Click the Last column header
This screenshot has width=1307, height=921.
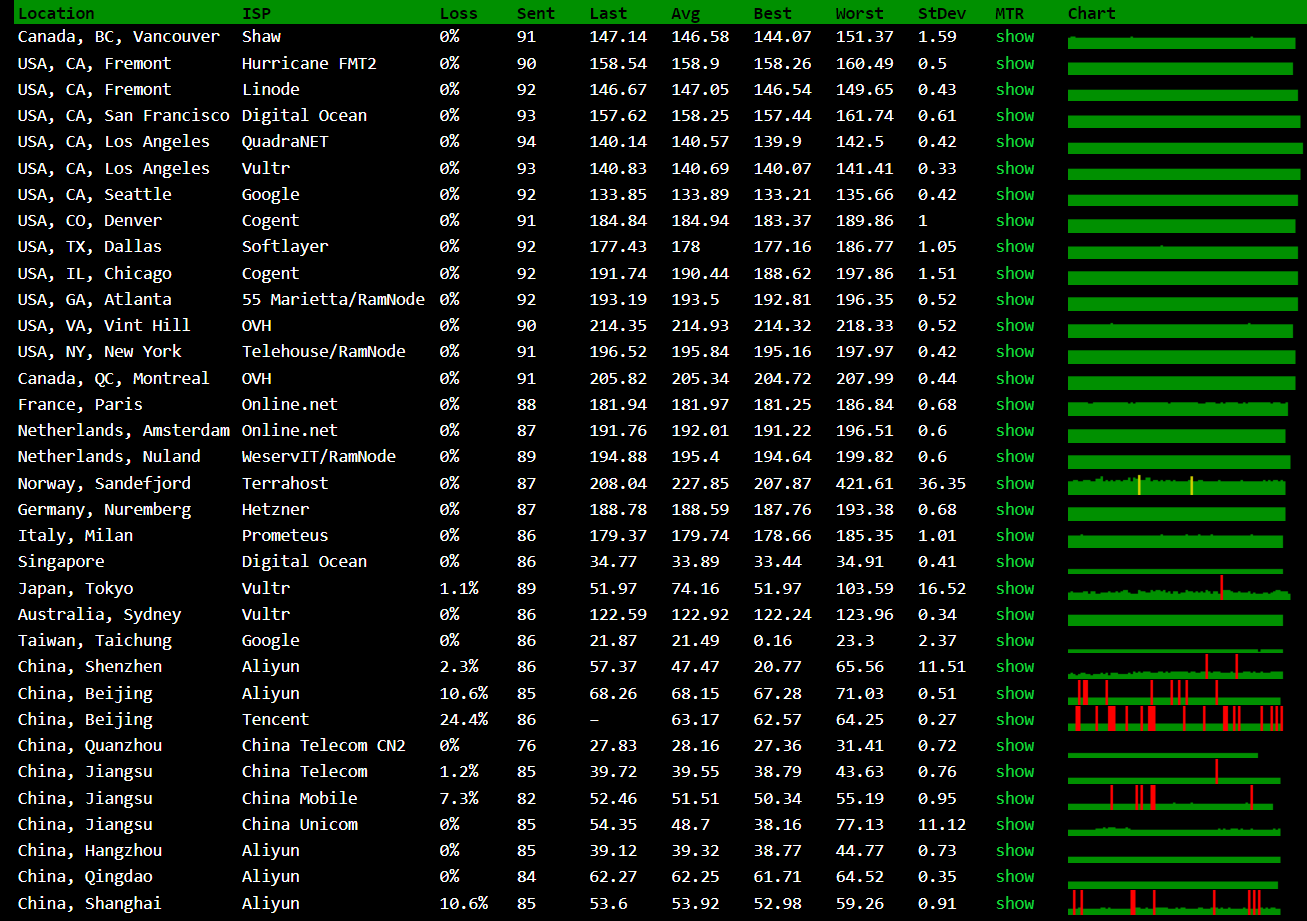click(x=609, y=13)
